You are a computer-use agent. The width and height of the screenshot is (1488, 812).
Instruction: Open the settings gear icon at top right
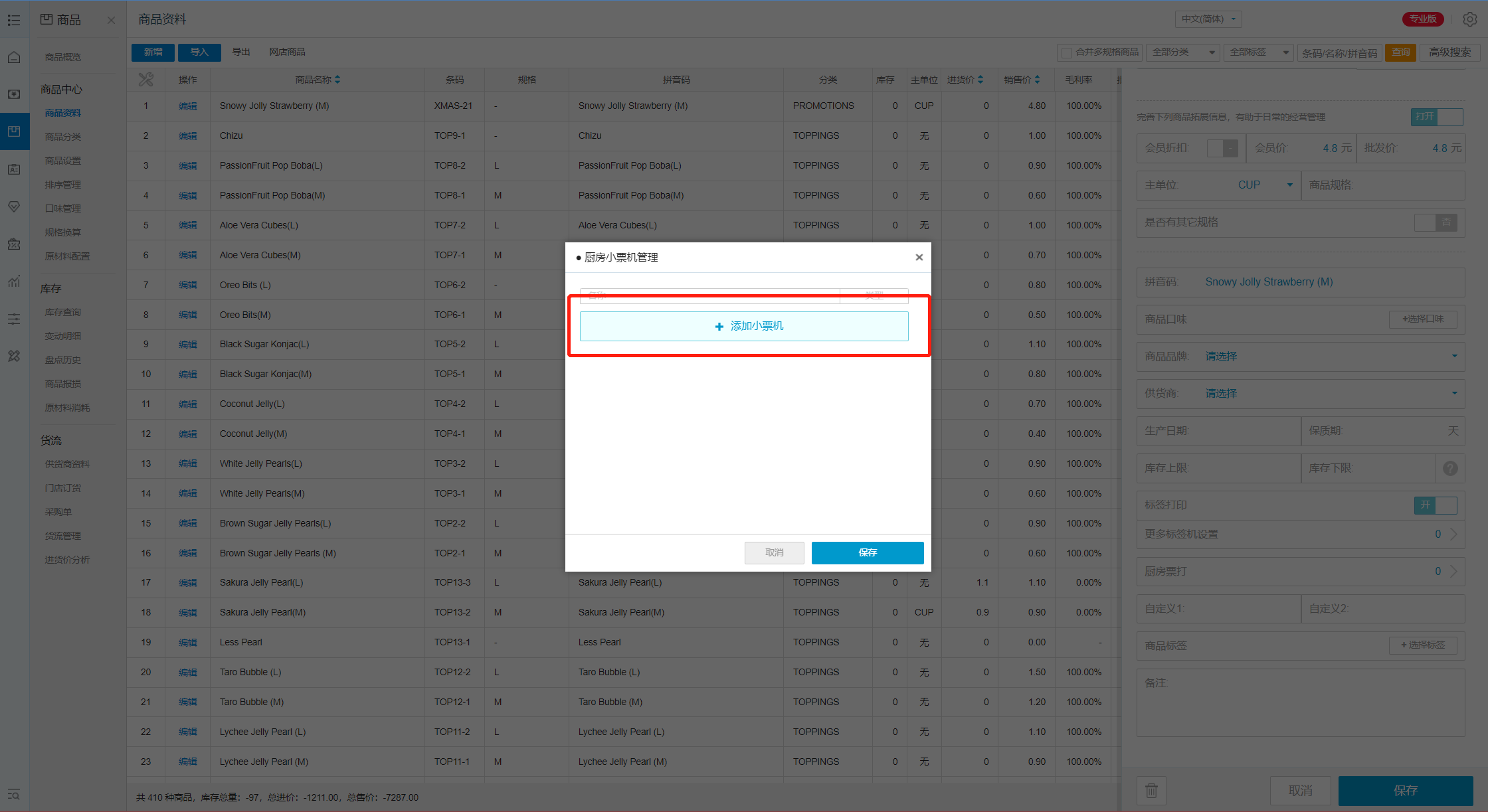click(1469, 19)
